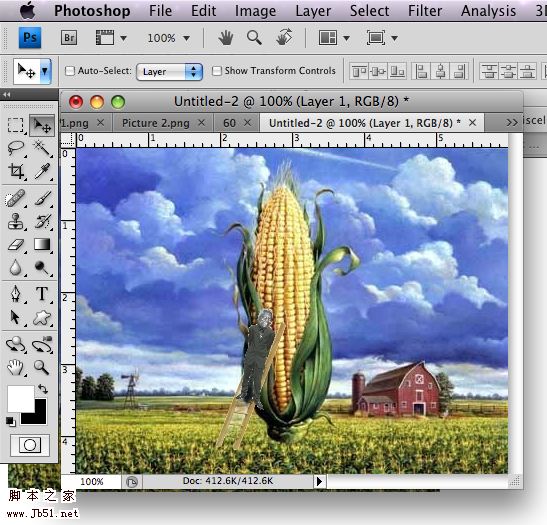Click Align Left Edges button
This screenshot has width=547, height=525.
pos(421,71)
